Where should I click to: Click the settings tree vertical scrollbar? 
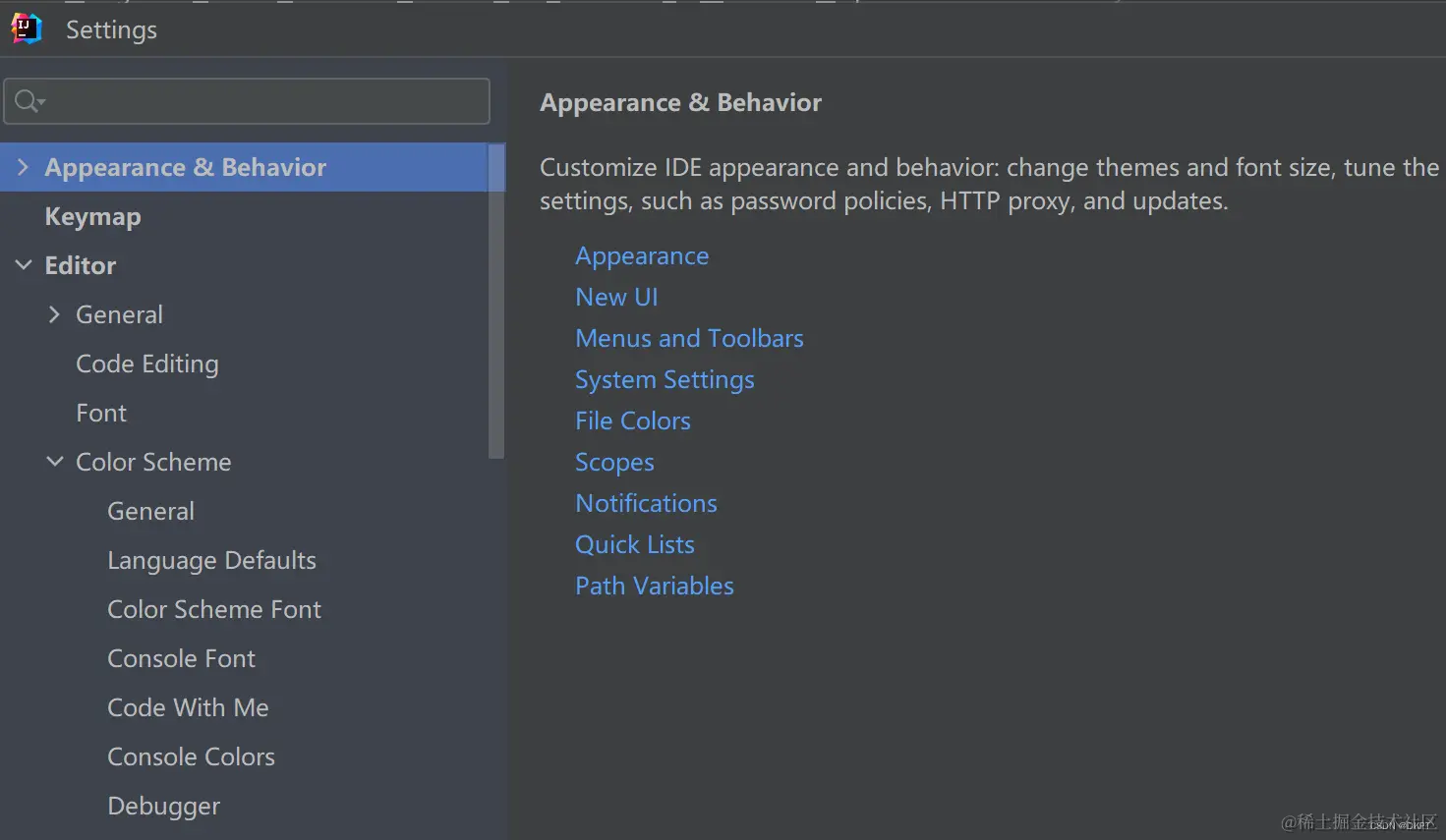pos(496,300)
